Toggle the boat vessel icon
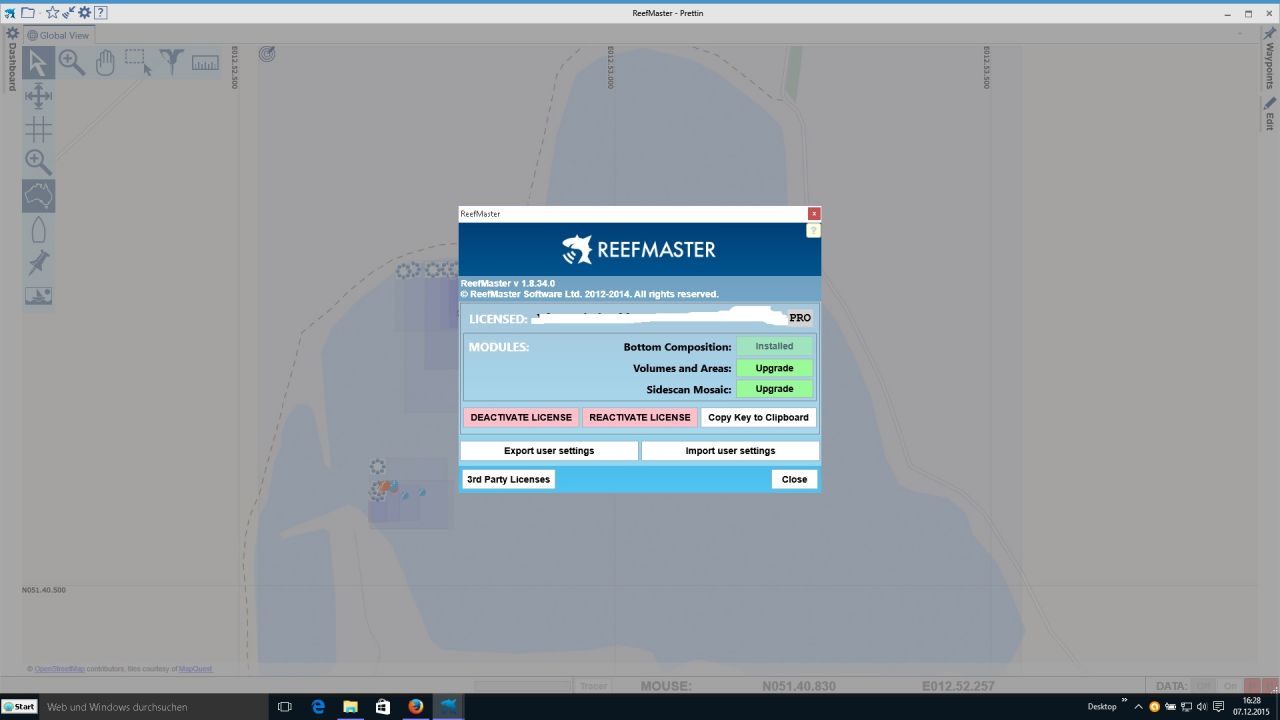This screenshot has height=720, width=1280. (38, 229)
